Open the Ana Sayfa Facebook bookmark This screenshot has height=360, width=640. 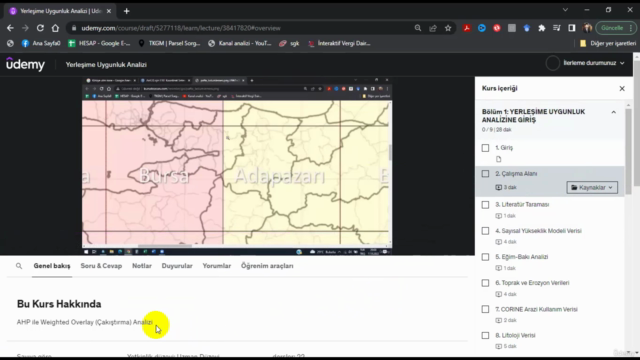pyautogui.click(x=41, y=43)
